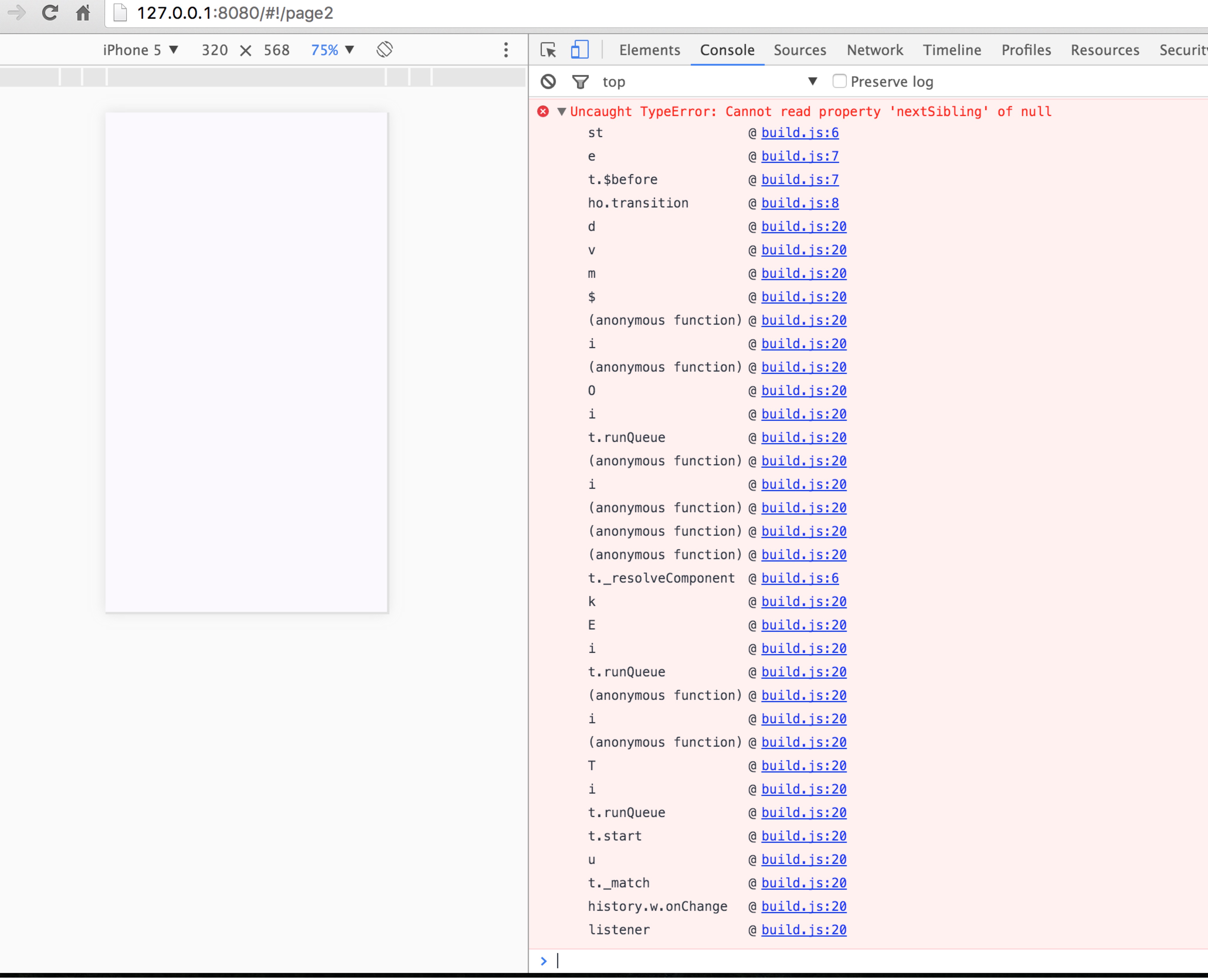The height and width of the screenshot is (980, 1208).
Task: Click the red error icon
Action: (543, 112)
